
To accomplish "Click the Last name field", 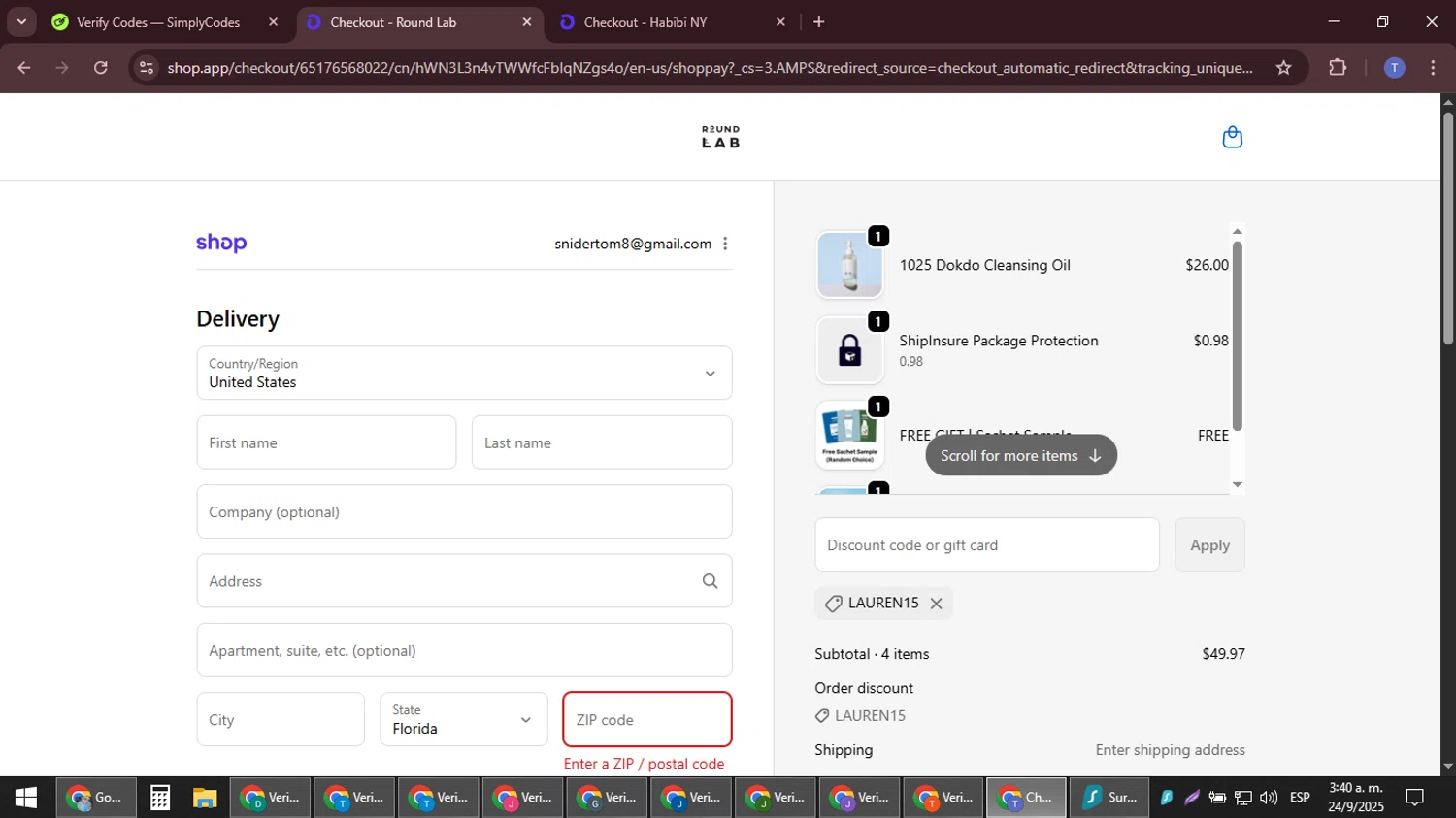I will click(602, 442).
